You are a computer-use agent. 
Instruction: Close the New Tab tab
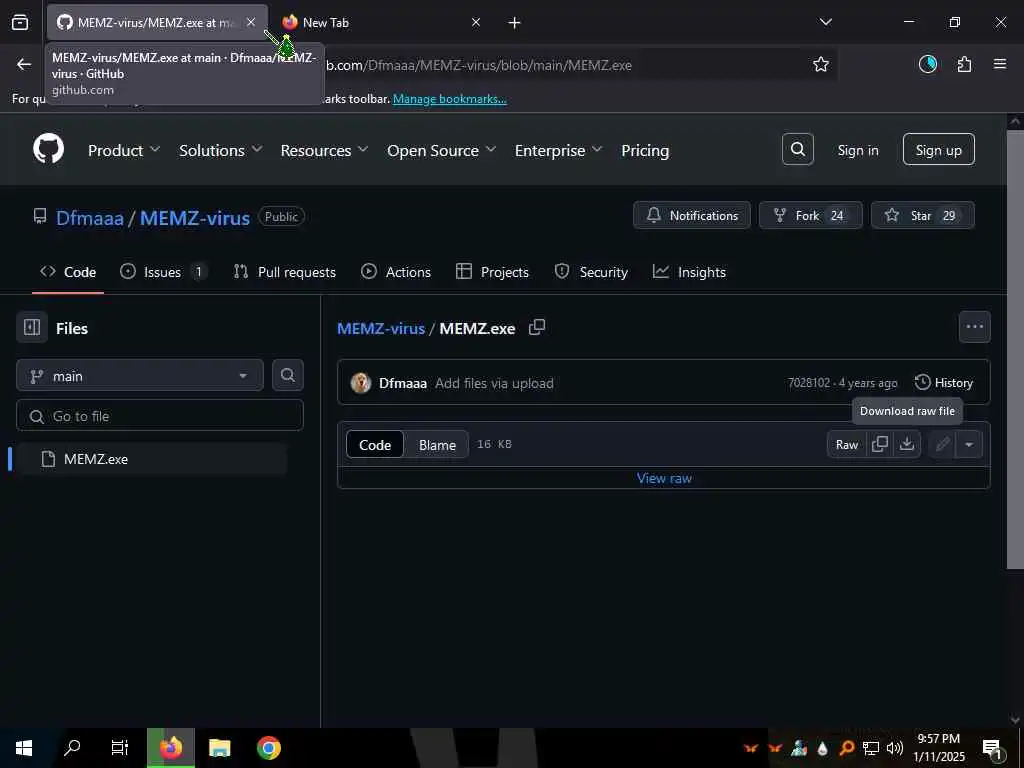point(475,22)
